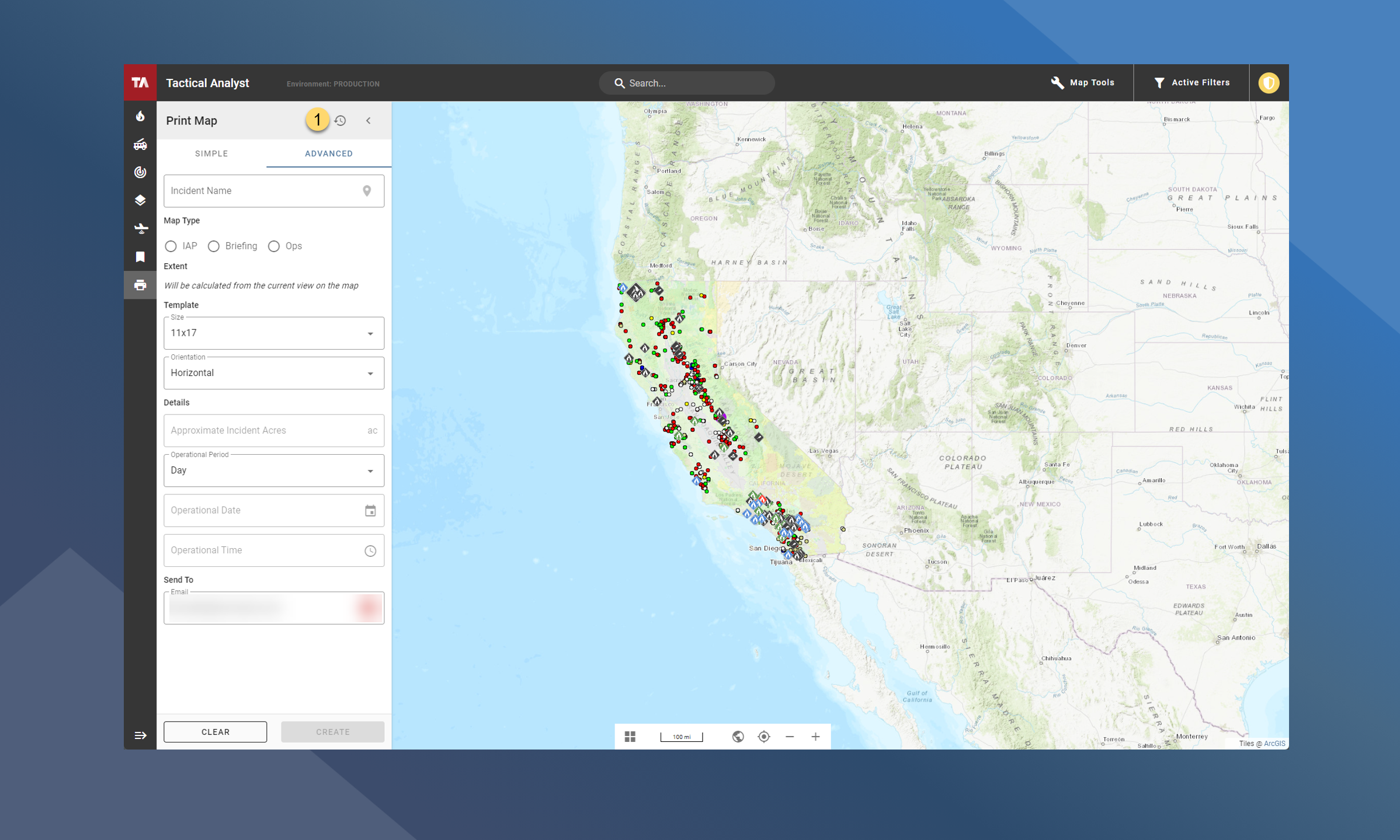Image resolution: width=1400 pixels, height=840 pixels.
Task: Click the Print Map panel title
Action: click(x=192, y=121)
